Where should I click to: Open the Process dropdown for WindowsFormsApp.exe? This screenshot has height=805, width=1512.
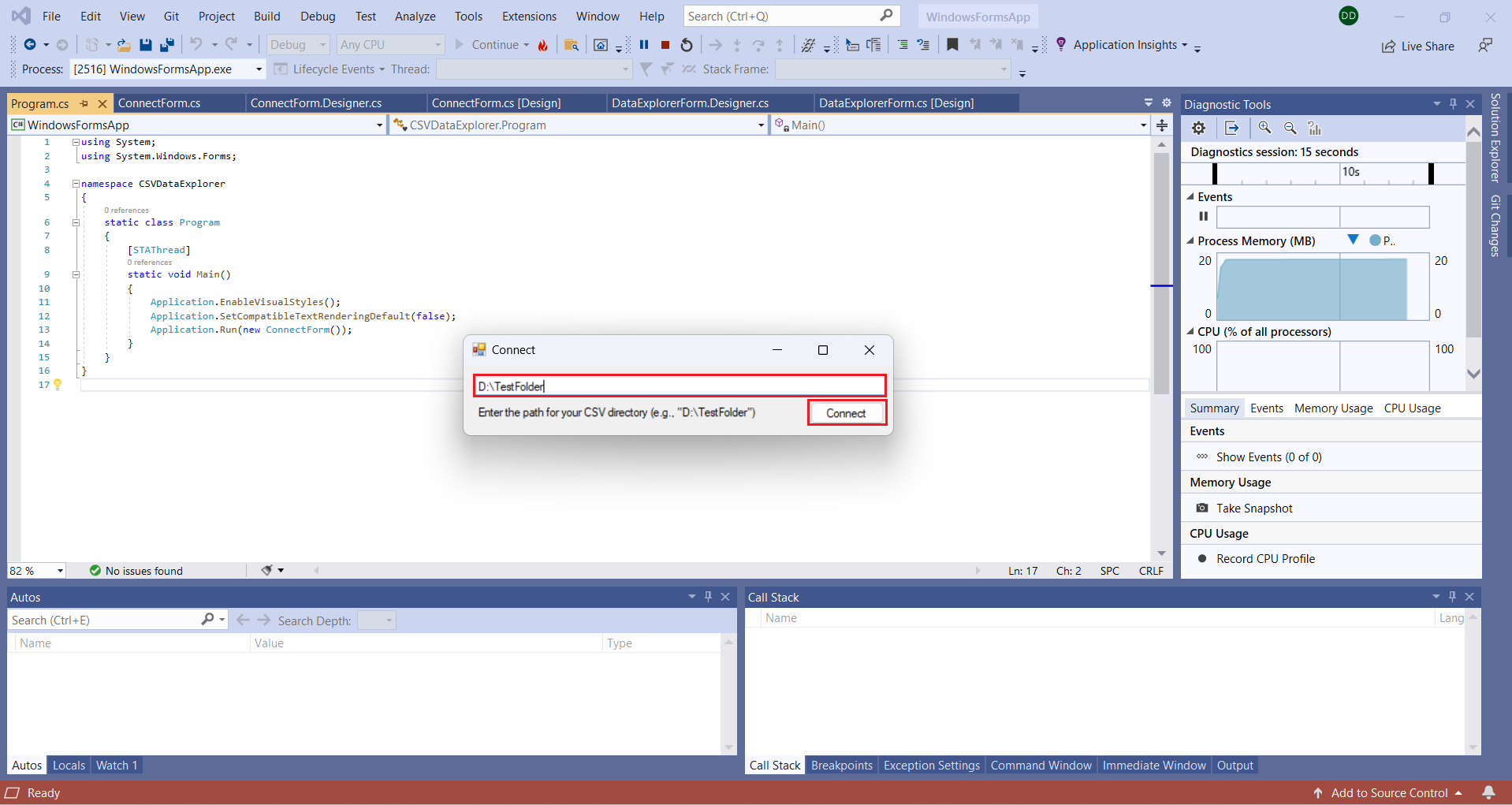point(258,69)
